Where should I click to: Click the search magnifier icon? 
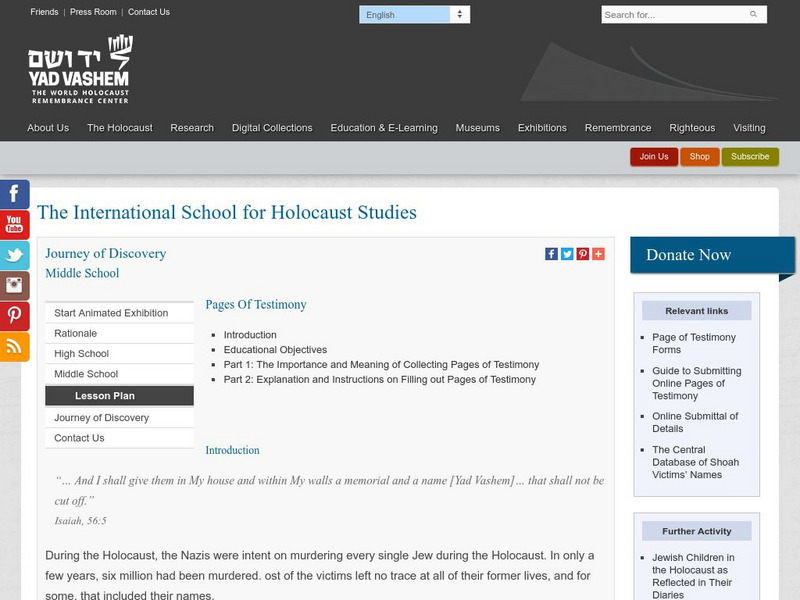754,15
